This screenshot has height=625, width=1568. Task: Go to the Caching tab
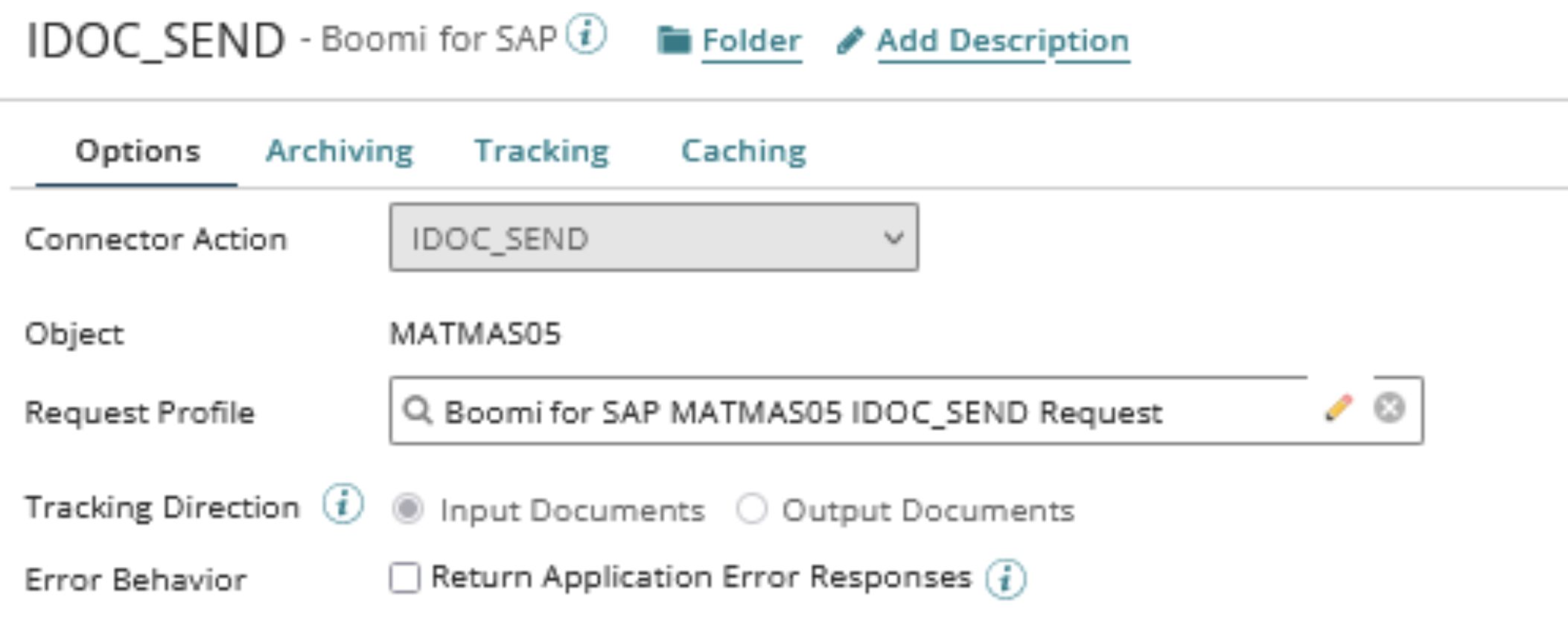point(744,151)
